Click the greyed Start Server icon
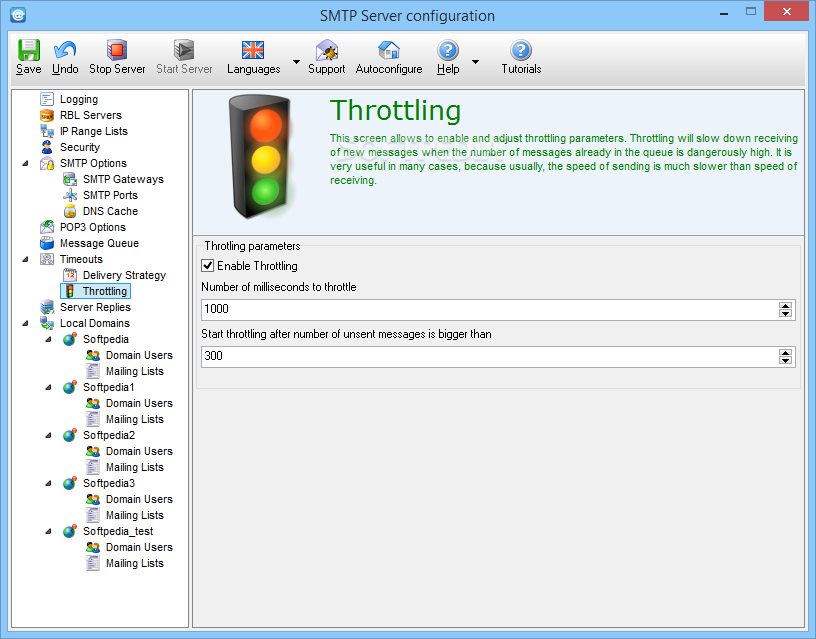 coord(184,50)
